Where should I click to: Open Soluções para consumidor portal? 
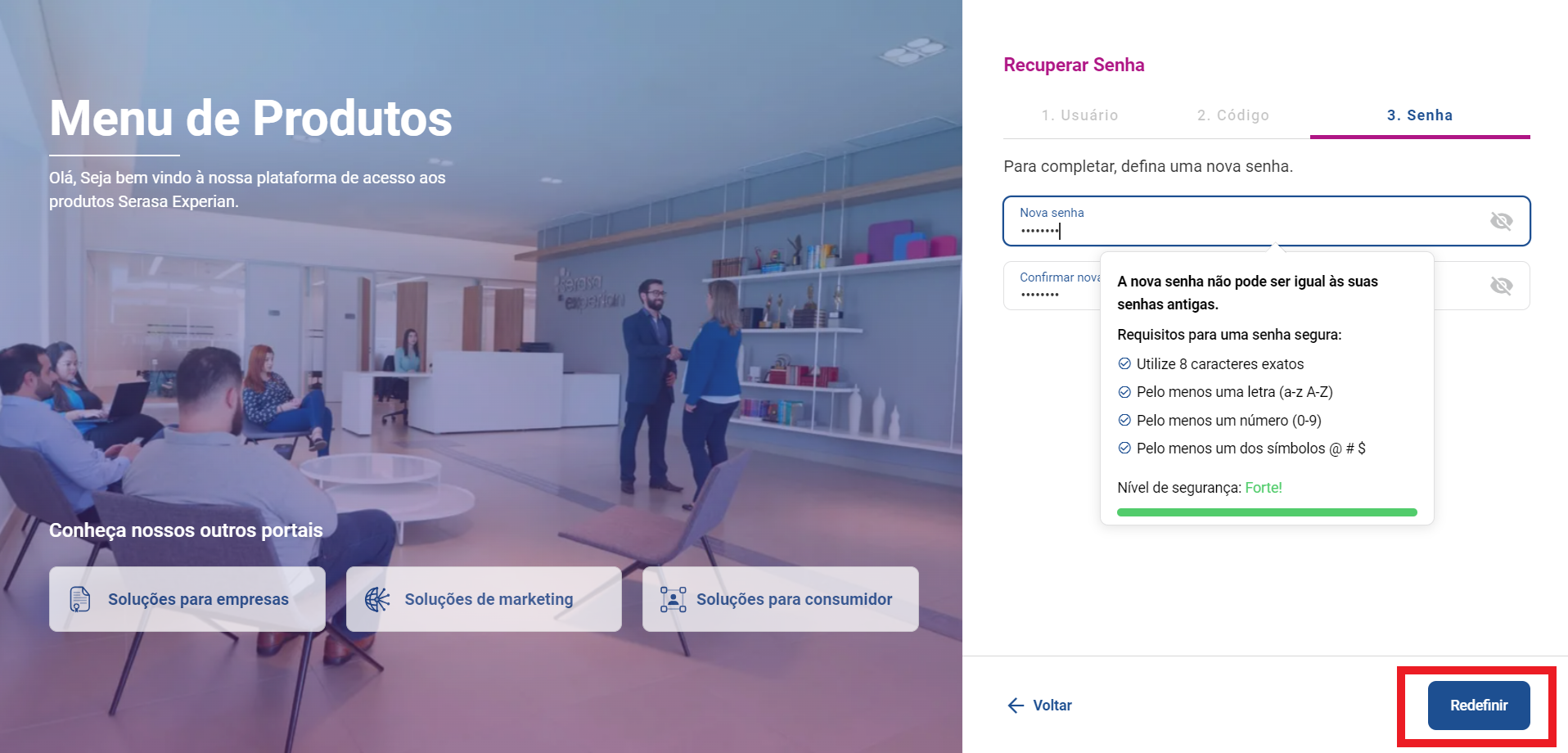tap(781, 599)
